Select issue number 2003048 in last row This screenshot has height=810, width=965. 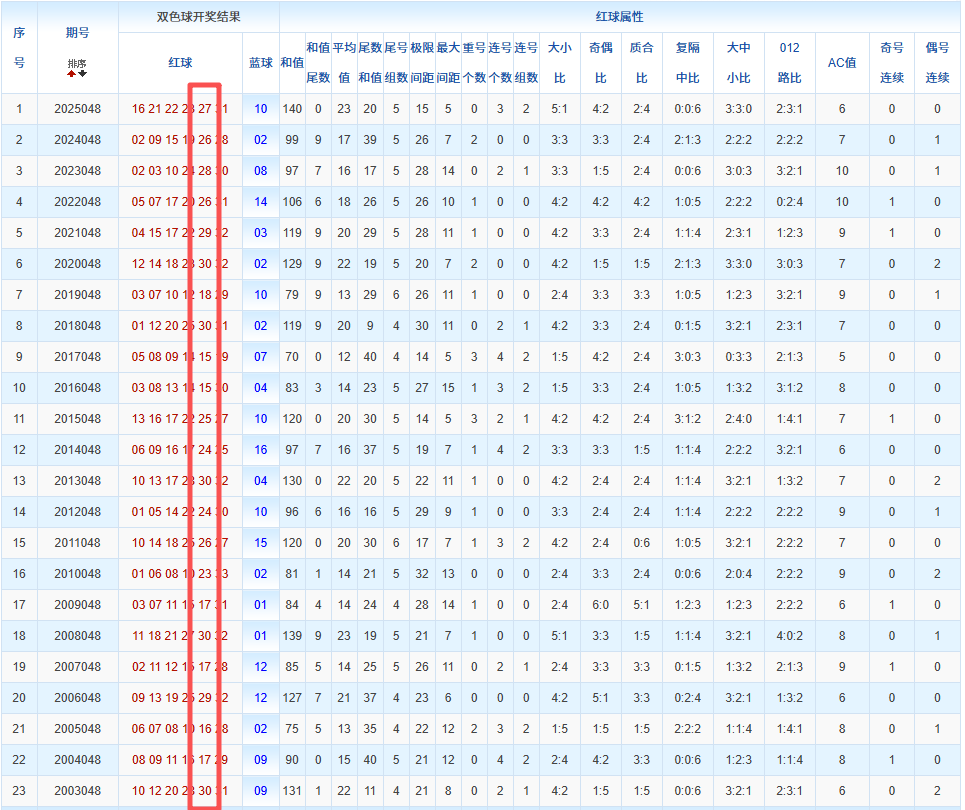(77, 791)
